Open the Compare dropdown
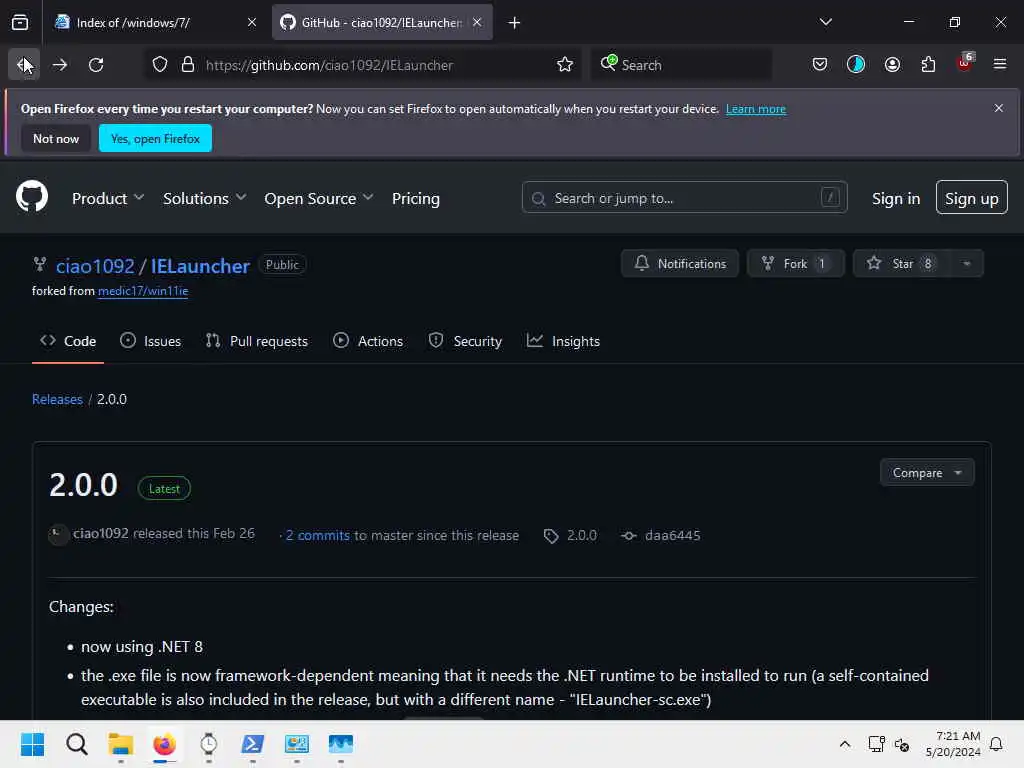1024x768 pixels. point(927,473)
